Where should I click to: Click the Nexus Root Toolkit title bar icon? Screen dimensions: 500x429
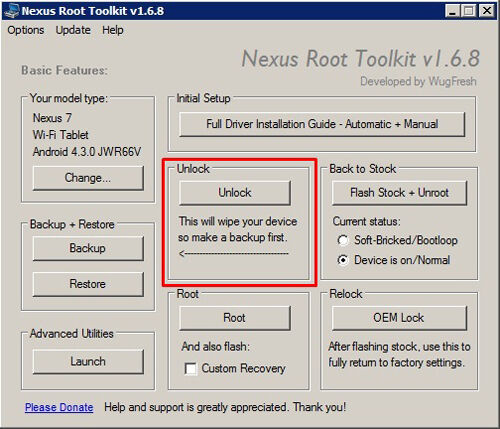12,11
